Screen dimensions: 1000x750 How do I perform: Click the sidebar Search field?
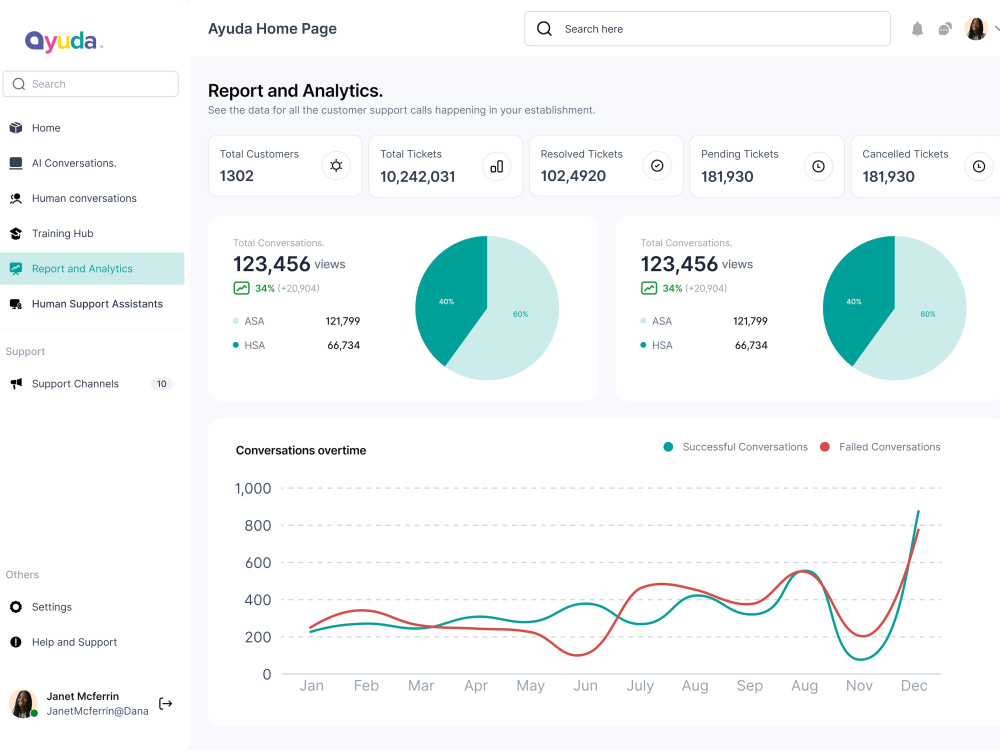pos(91,84)
